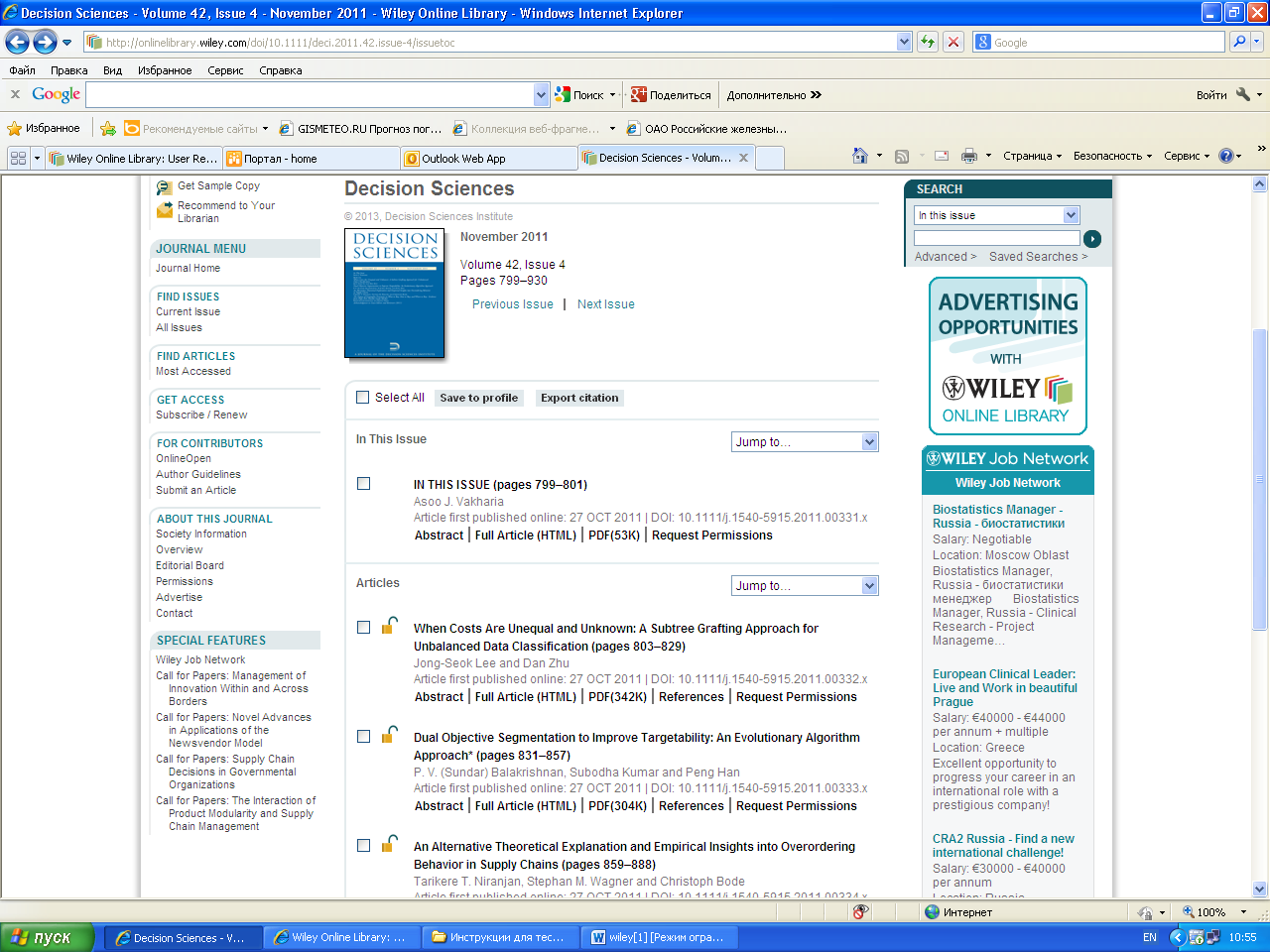Refresh the page using the green arrows icon
Image resolution: width=1270 pixels, height=952 pixels.
[x=928, y=42]
